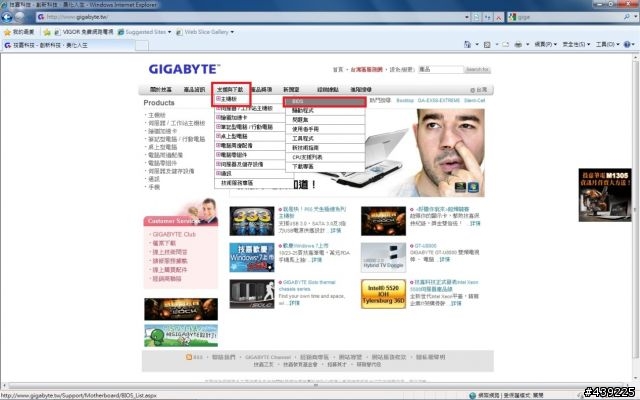Click the Search button next to keyword box

(477, 69)
